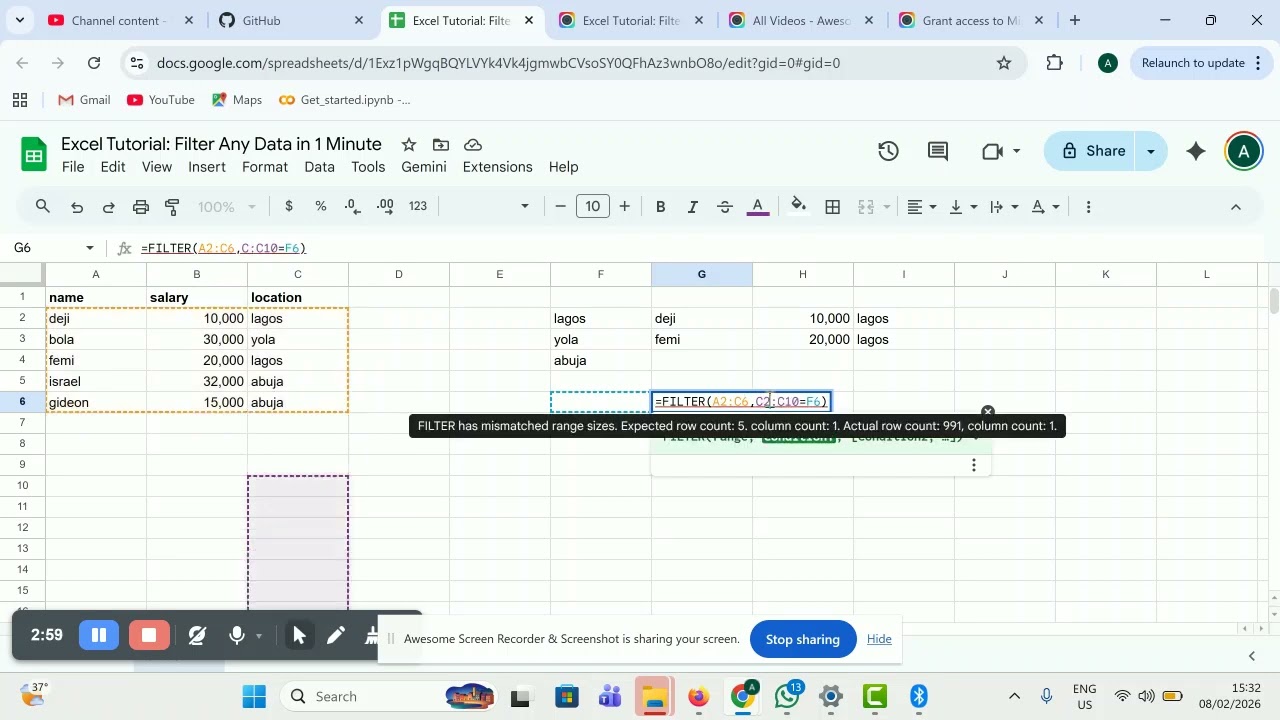The width and height of the screenshot is (1280, 720).
Task: Open horizontal align dropdown
Action: click(922, 207)
